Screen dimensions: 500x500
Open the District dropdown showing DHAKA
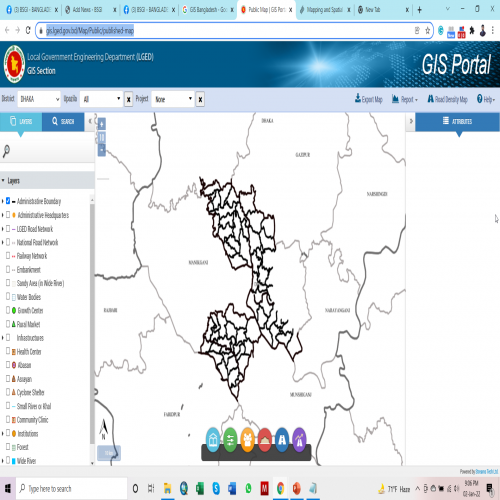click(x=39, y=99)
